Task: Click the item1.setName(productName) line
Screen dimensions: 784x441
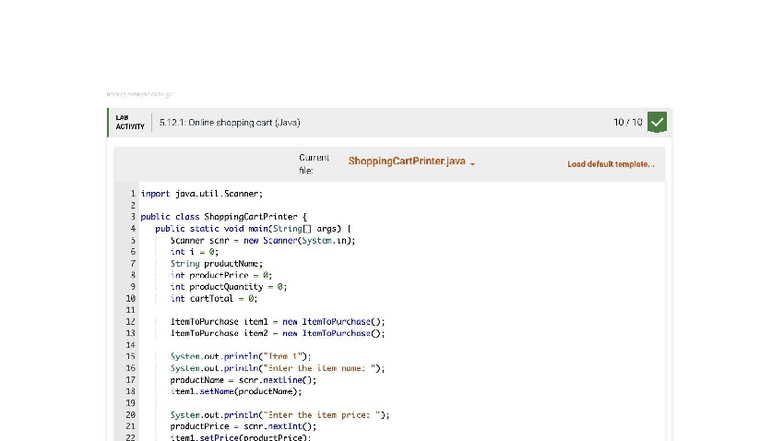Action: coord(235,391)
